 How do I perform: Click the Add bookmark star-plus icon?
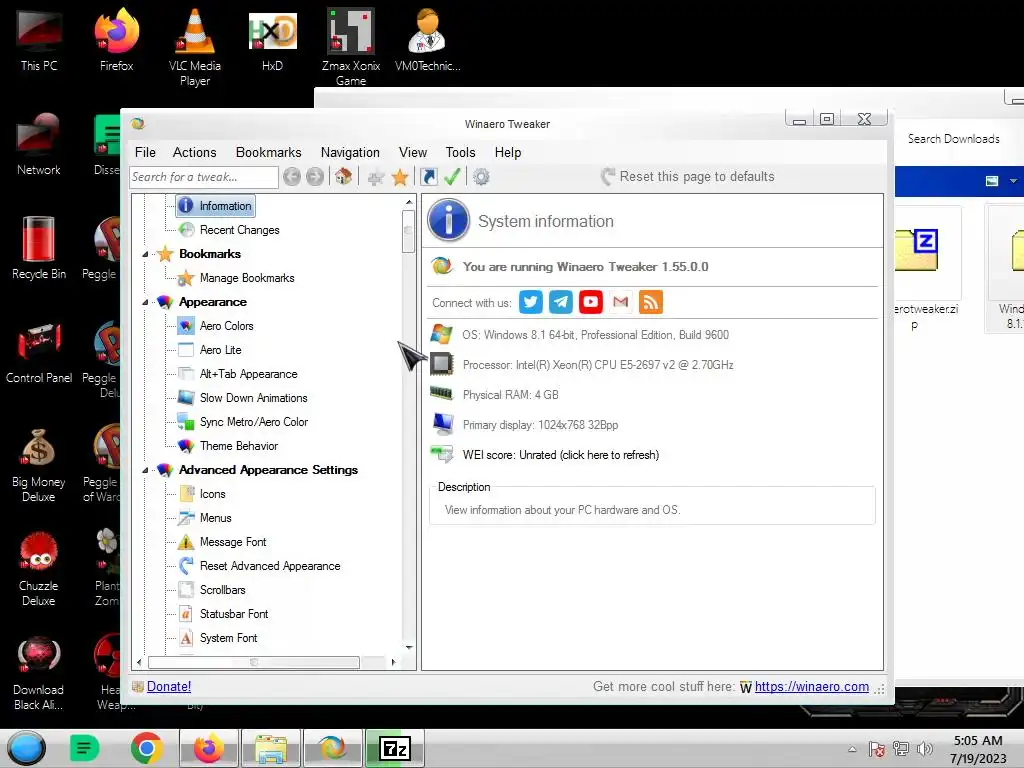[x=376, y=177]
